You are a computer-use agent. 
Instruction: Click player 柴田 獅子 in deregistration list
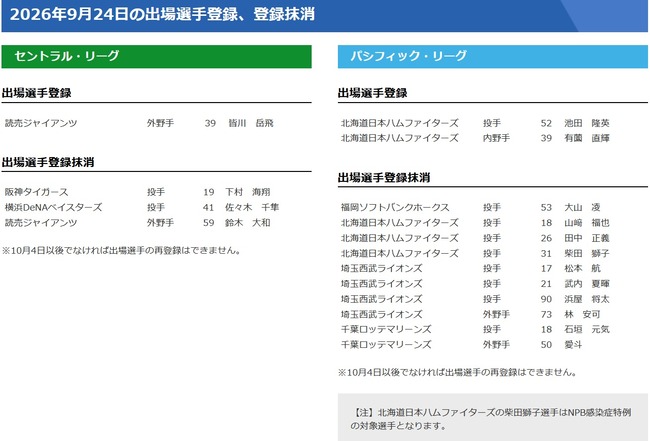point(587,253)
